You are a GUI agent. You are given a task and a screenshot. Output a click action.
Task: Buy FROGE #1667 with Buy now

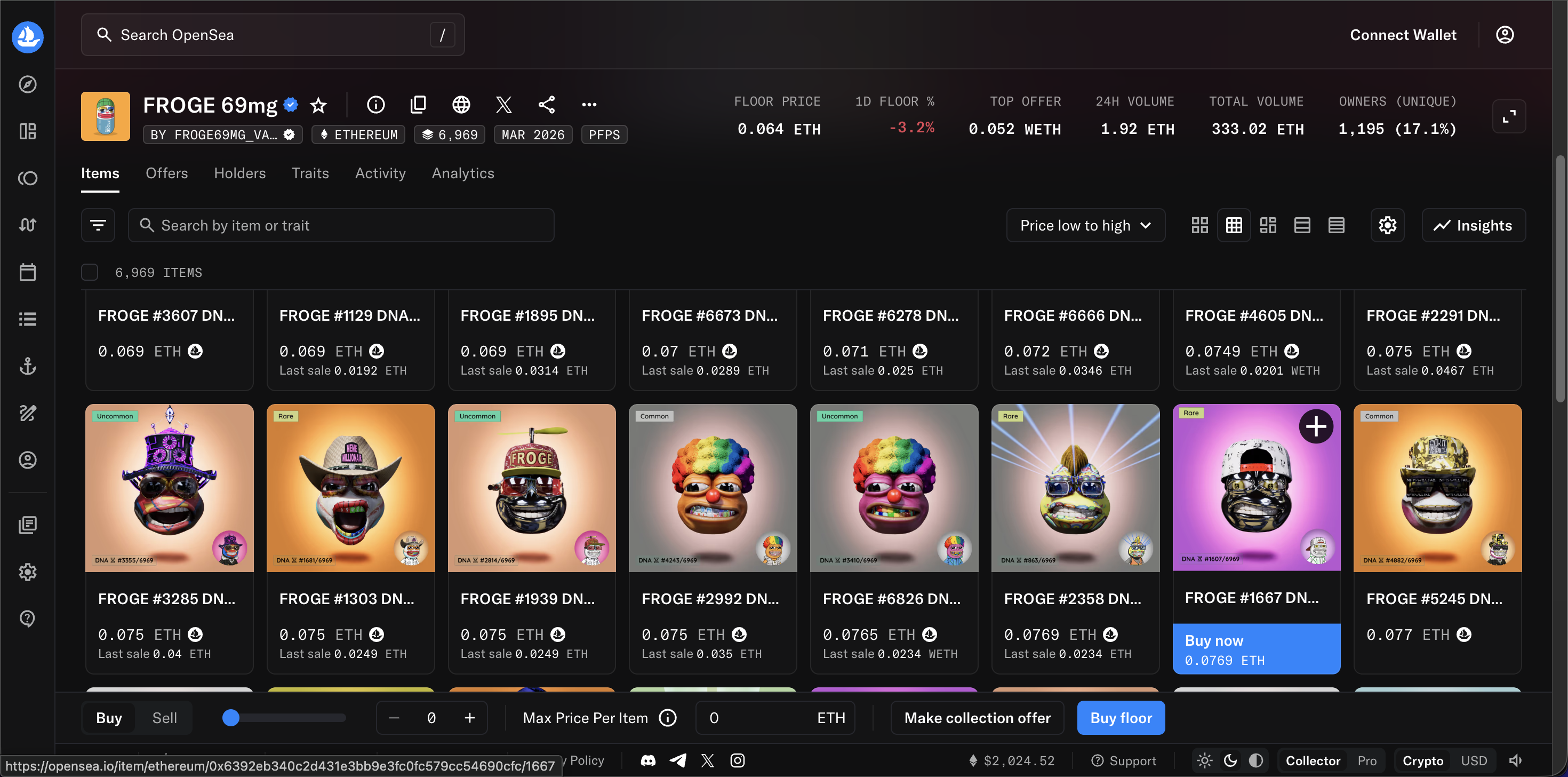point(1256,649)
